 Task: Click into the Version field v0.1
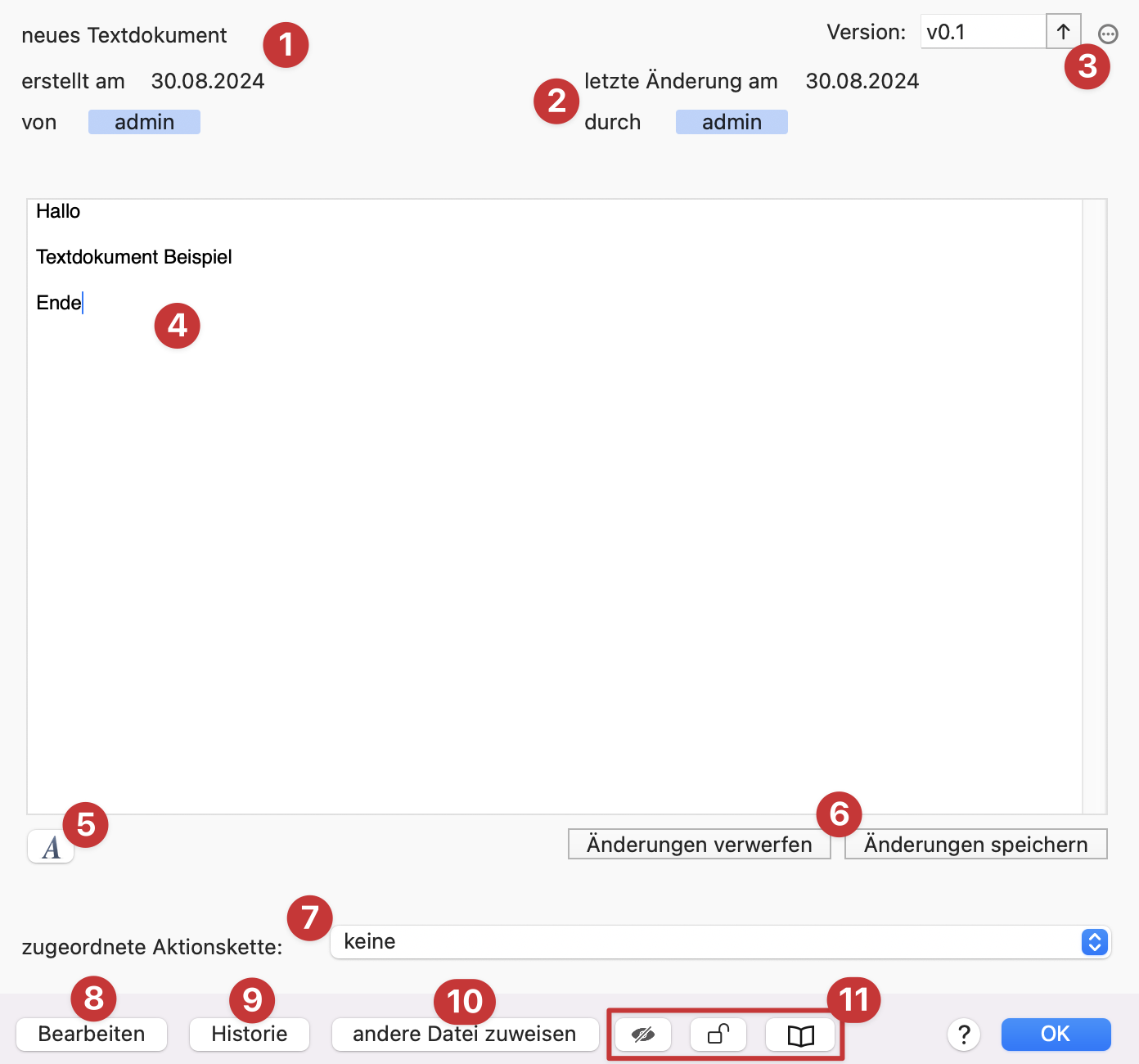tap(984, 32)
